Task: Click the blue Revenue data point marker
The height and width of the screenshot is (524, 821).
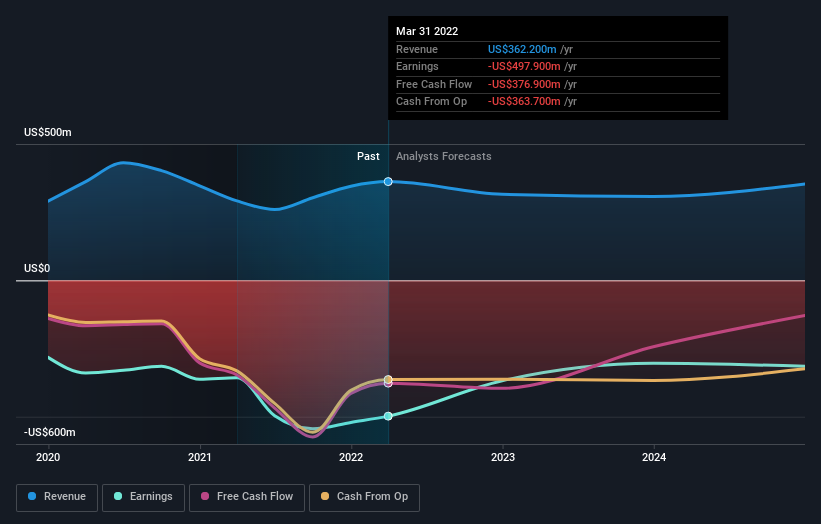Action: coord(388,182)
